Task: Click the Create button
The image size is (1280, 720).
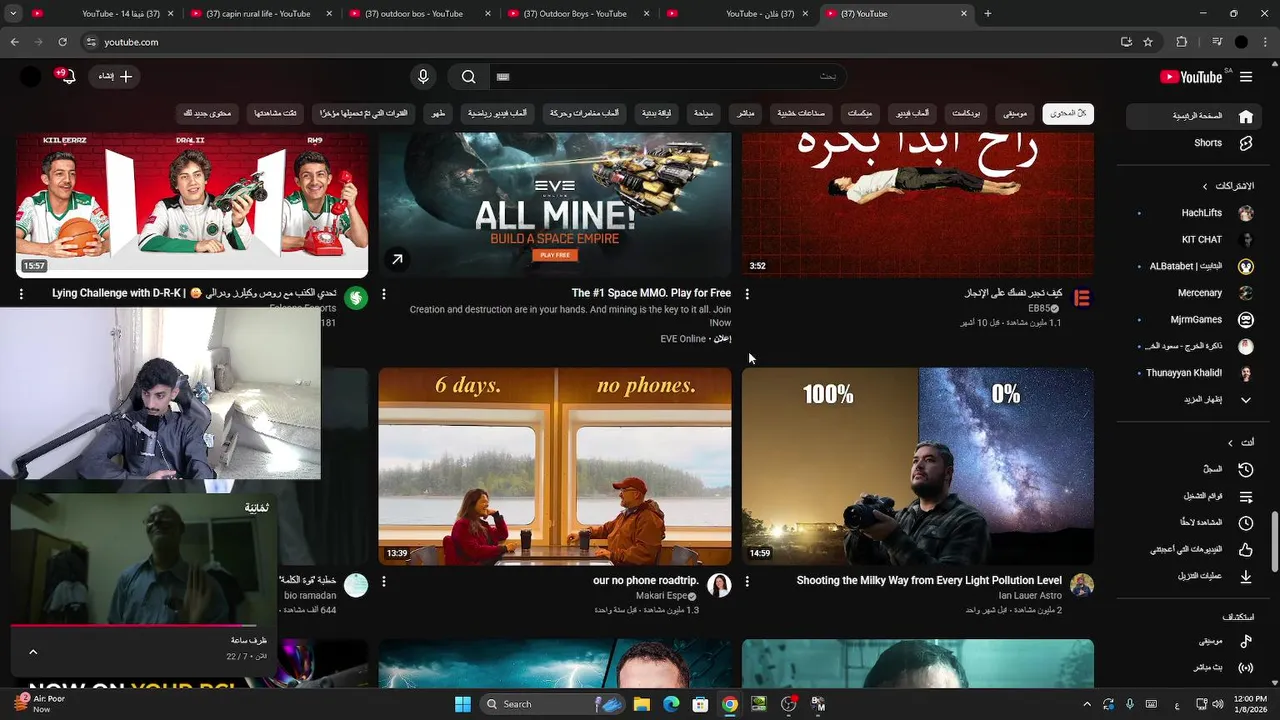Action: click(x=114, y=77)
